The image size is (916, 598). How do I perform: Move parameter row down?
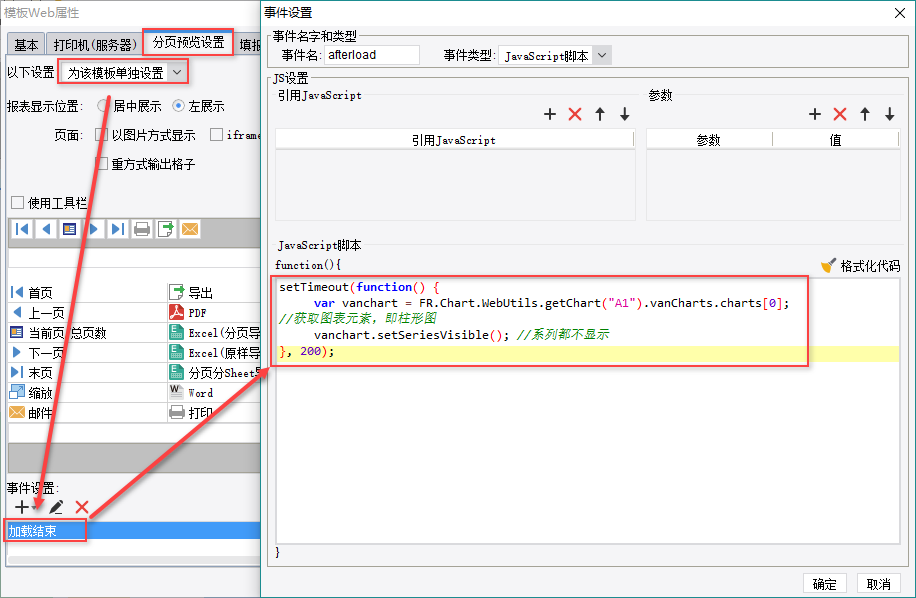point(890,114)
